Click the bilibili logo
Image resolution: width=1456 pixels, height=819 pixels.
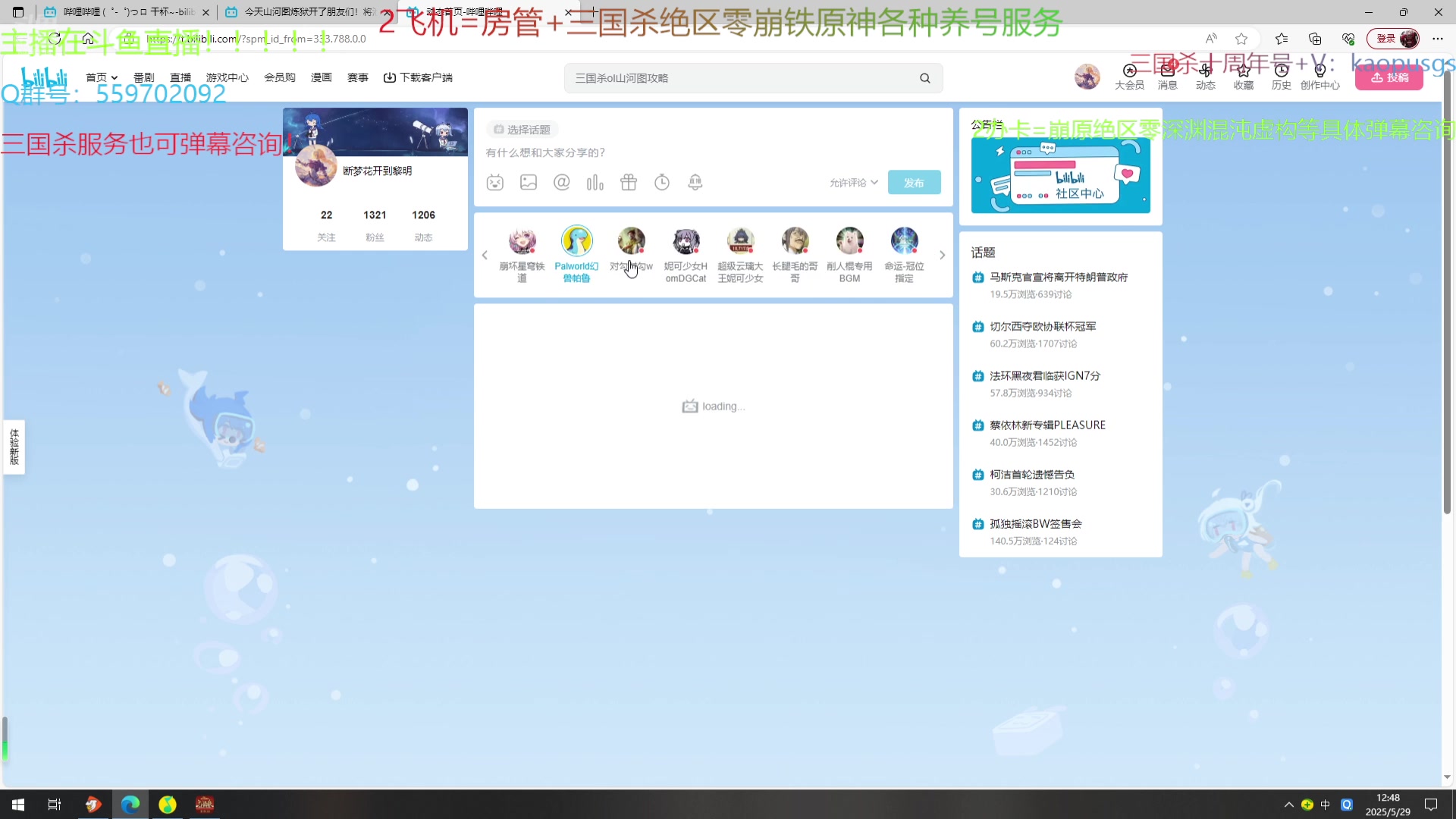pos(44,77)
